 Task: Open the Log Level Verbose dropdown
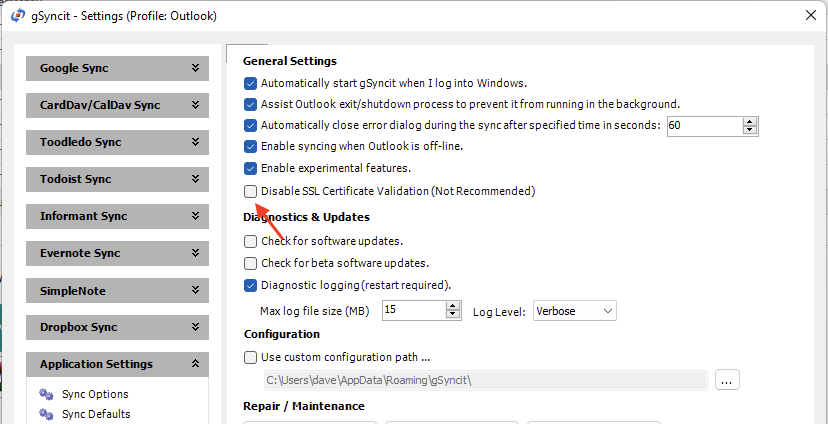pyautogui.click(x=575, y=311)
